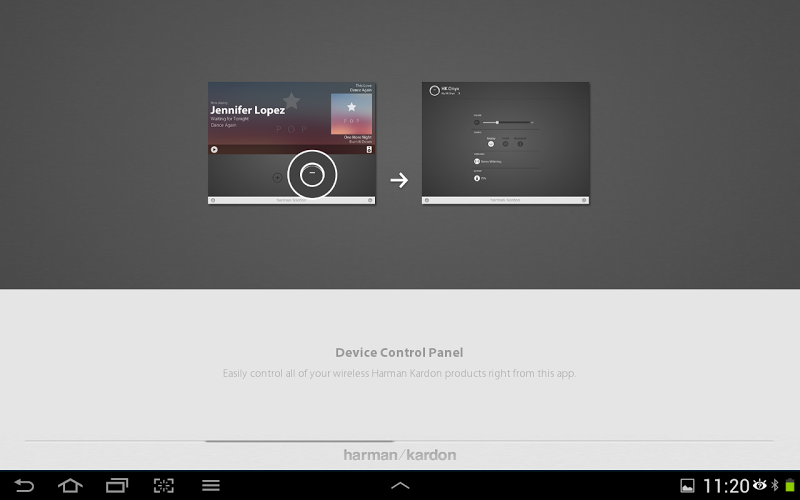The width and height of the screenshot is (800, 500).
Task: Open the recent apps switcher
Action: coord(117,485)
